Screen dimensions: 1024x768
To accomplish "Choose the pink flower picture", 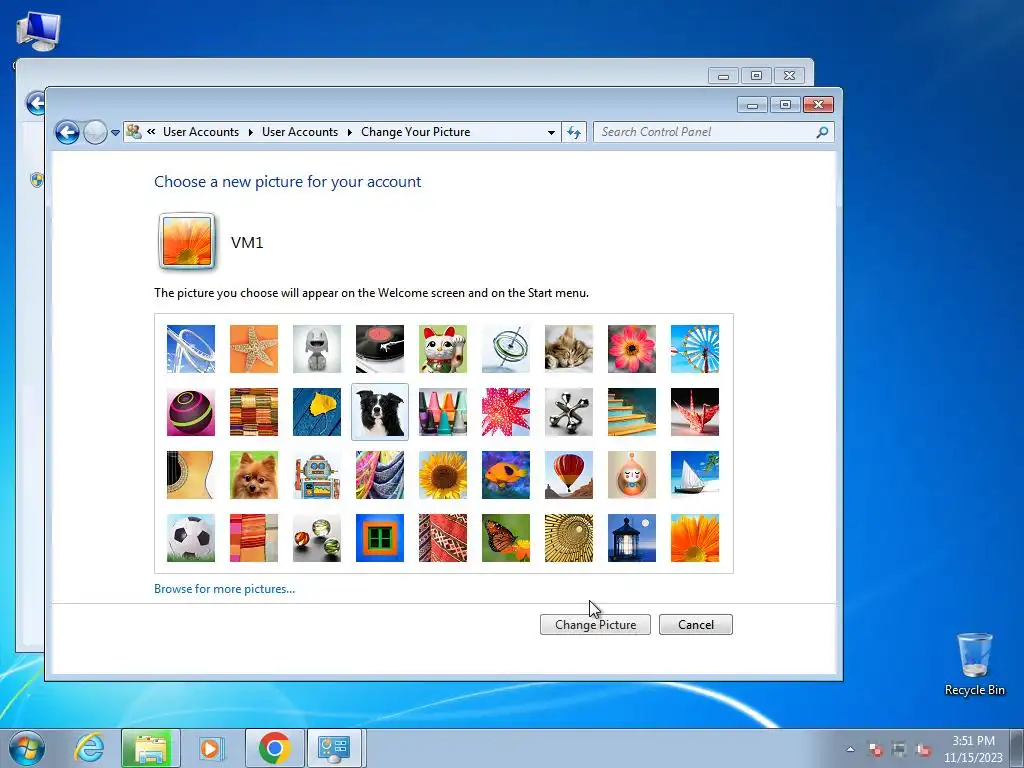I will coord(632,349).
